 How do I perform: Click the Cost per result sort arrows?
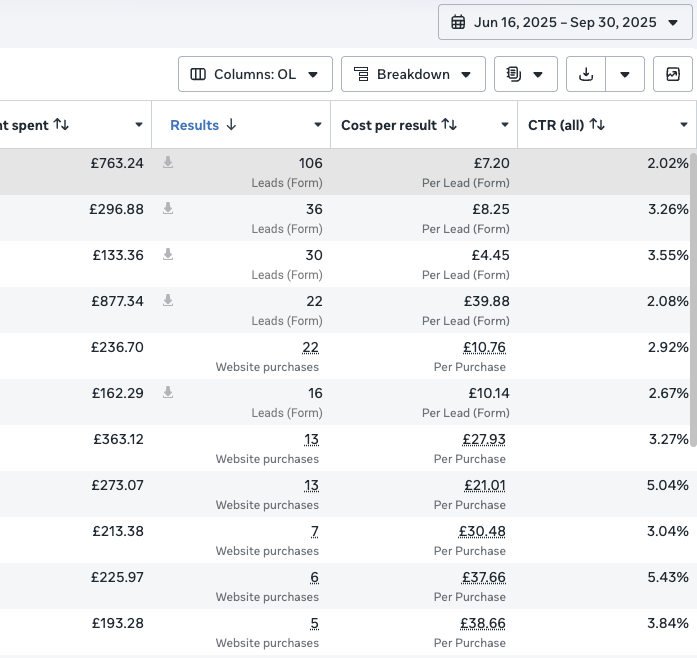(449, 125)
